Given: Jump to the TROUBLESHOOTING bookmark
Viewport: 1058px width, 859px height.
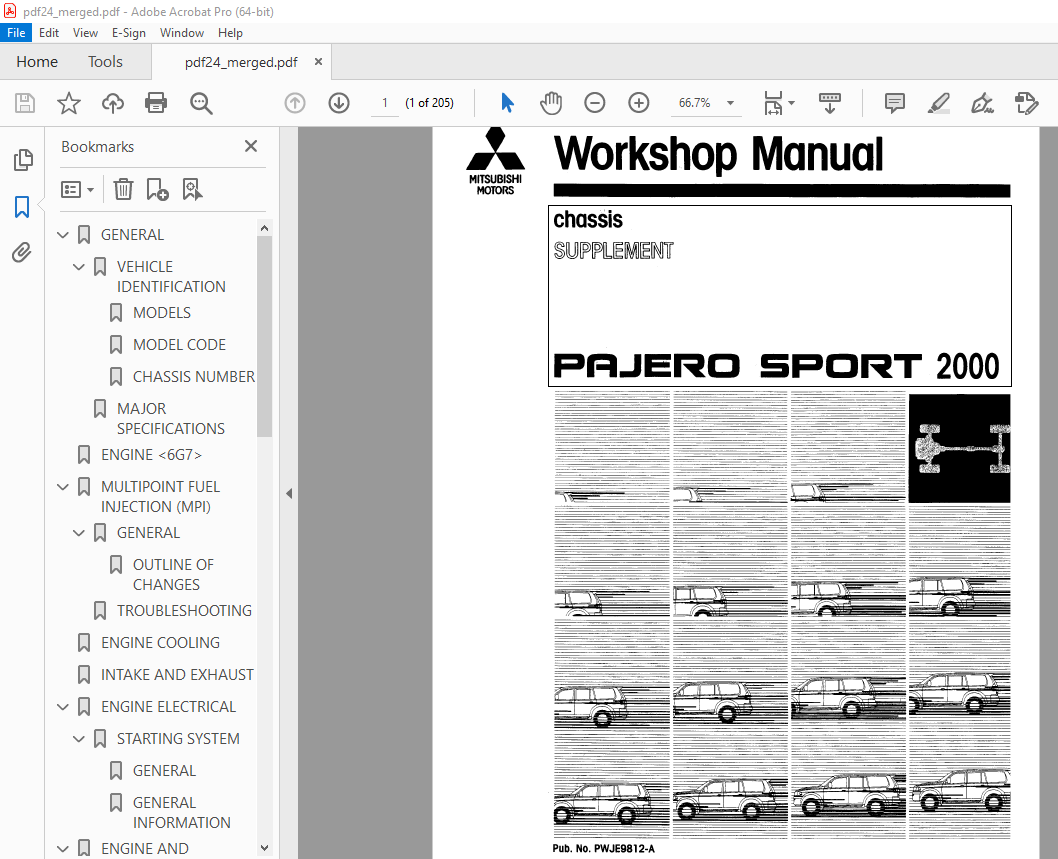Looking at the screenshot, I should (184, 611).
